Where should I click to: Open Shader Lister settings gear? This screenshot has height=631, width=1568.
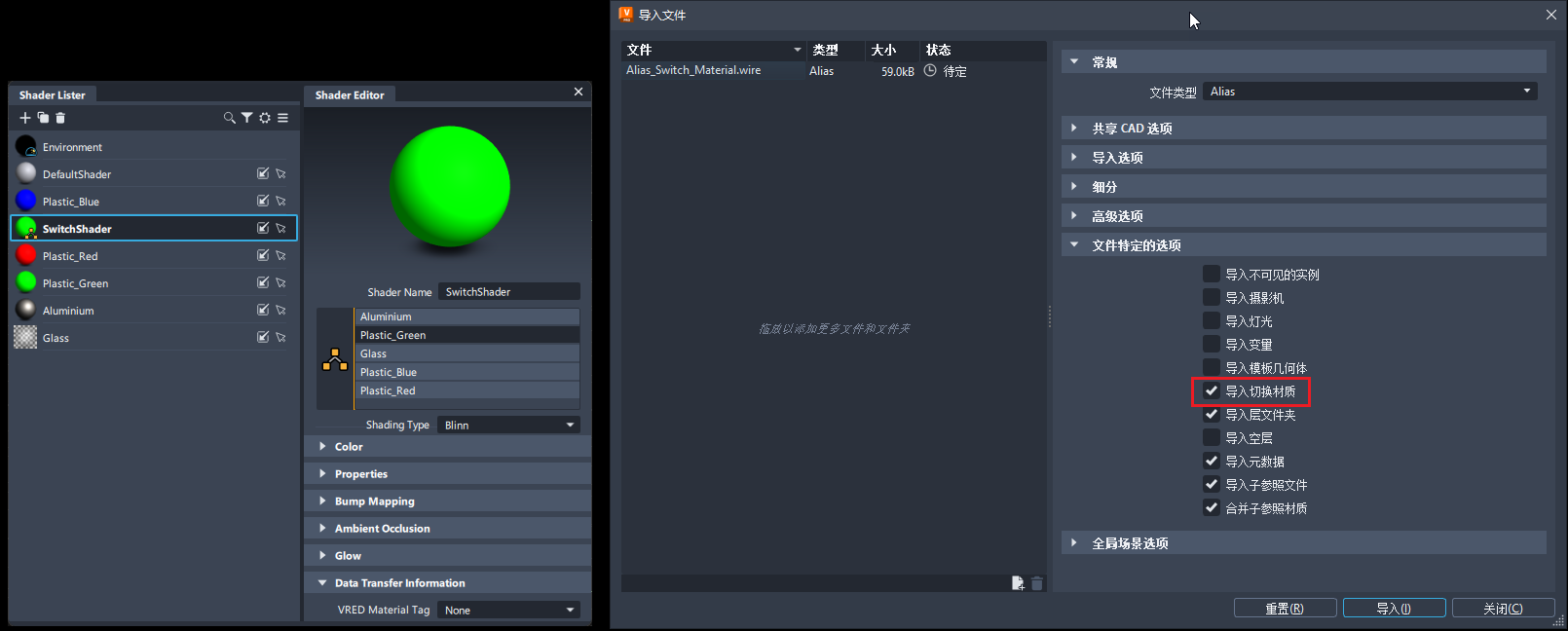(265, 118)
